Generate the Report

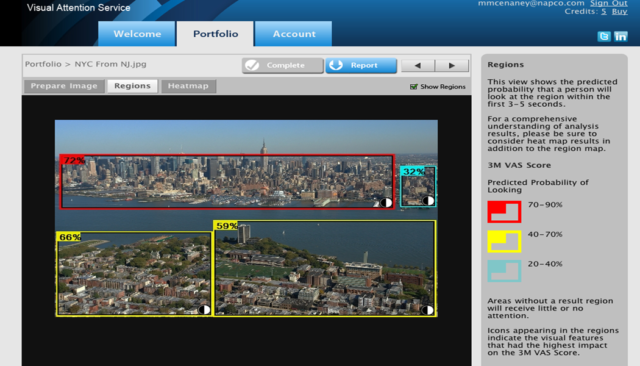click(x=361, y=65)
